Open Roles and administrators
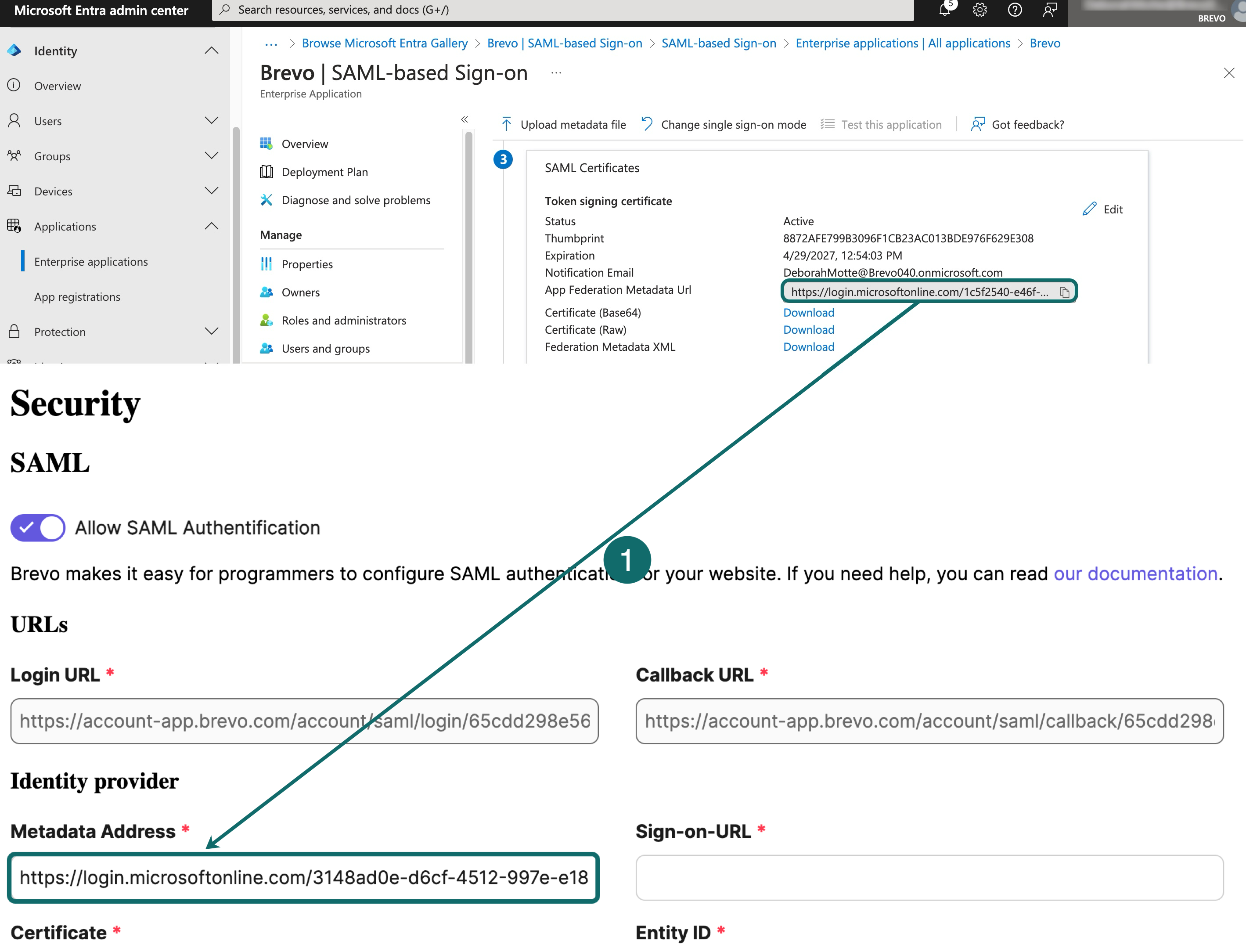1246x952 pixels. coord(343,320)
